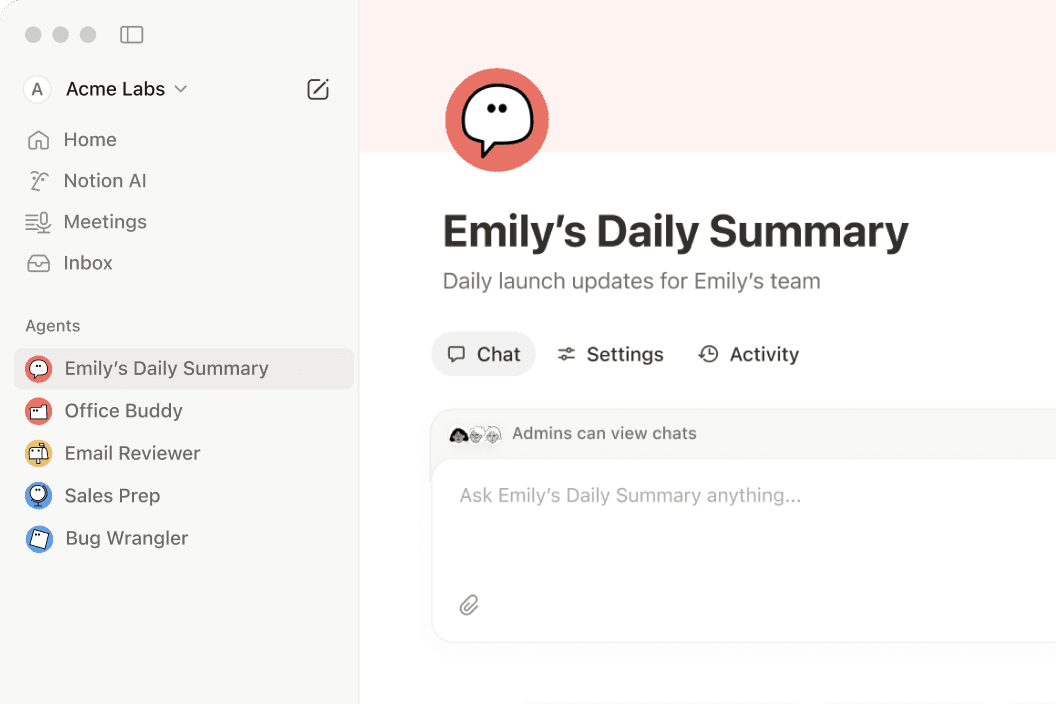Open the Office Buddy agent

[x=123, y=411]
